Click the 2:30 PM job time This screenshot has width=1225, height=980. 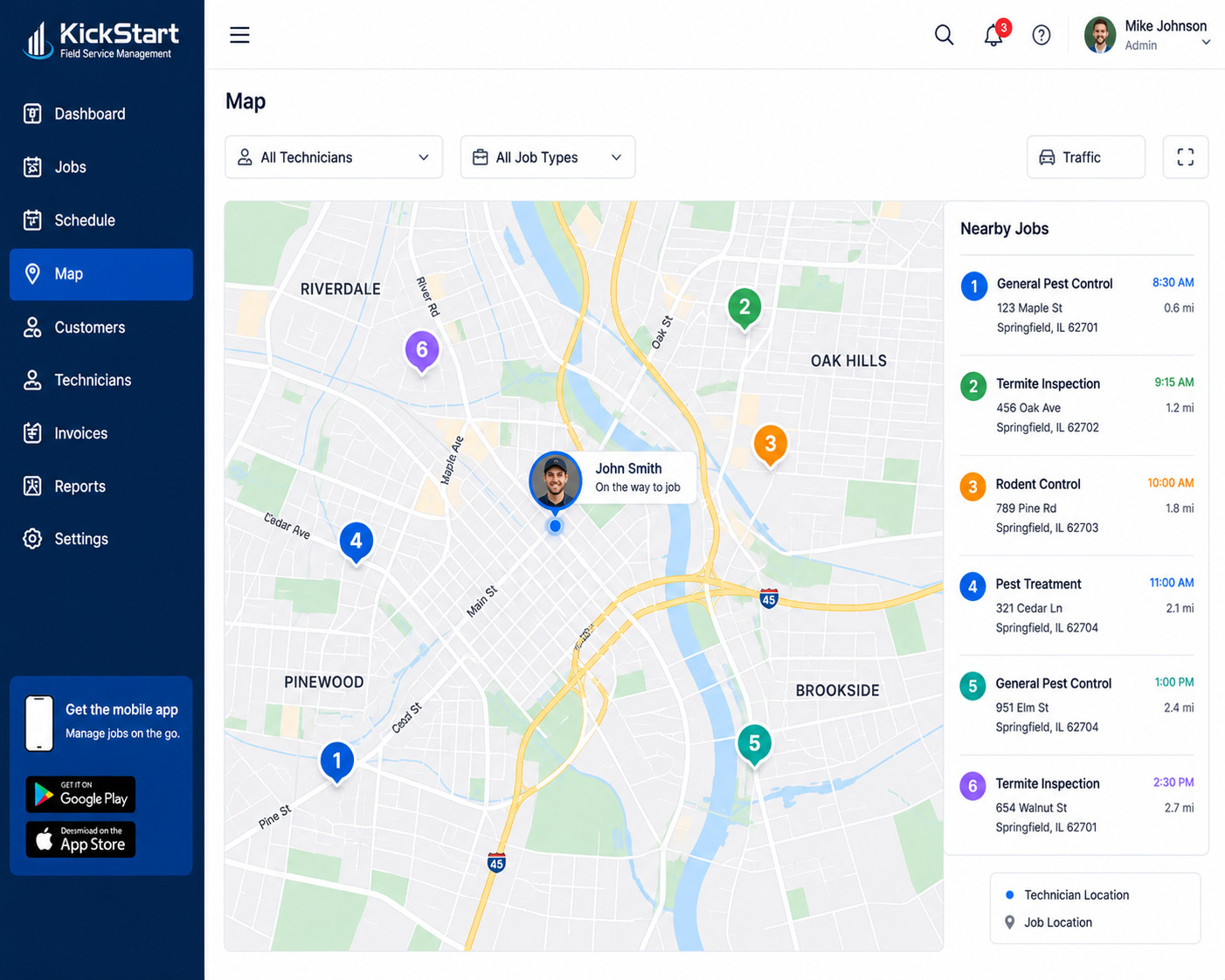click(1173, 782)
